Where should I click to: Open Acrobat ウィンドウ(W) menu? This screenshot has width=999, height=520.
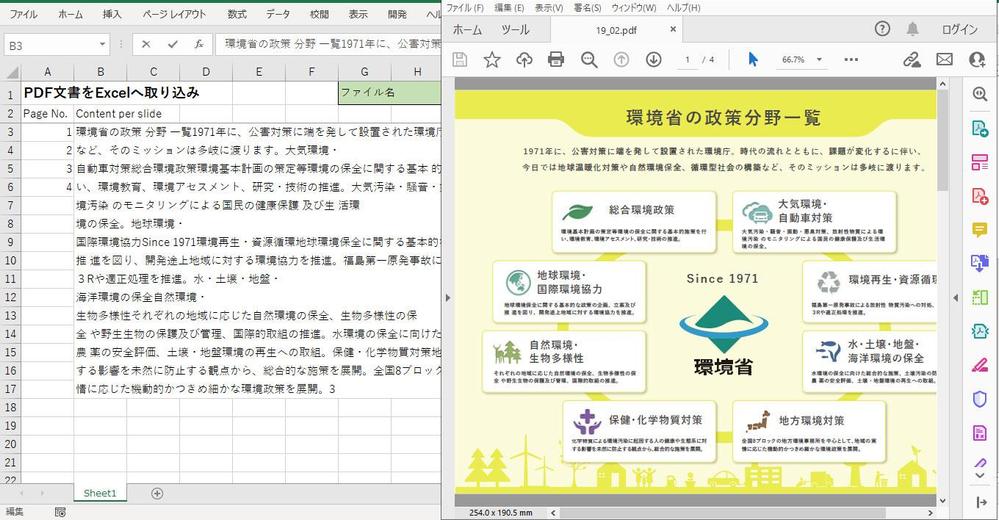click(x=633, y=8)
